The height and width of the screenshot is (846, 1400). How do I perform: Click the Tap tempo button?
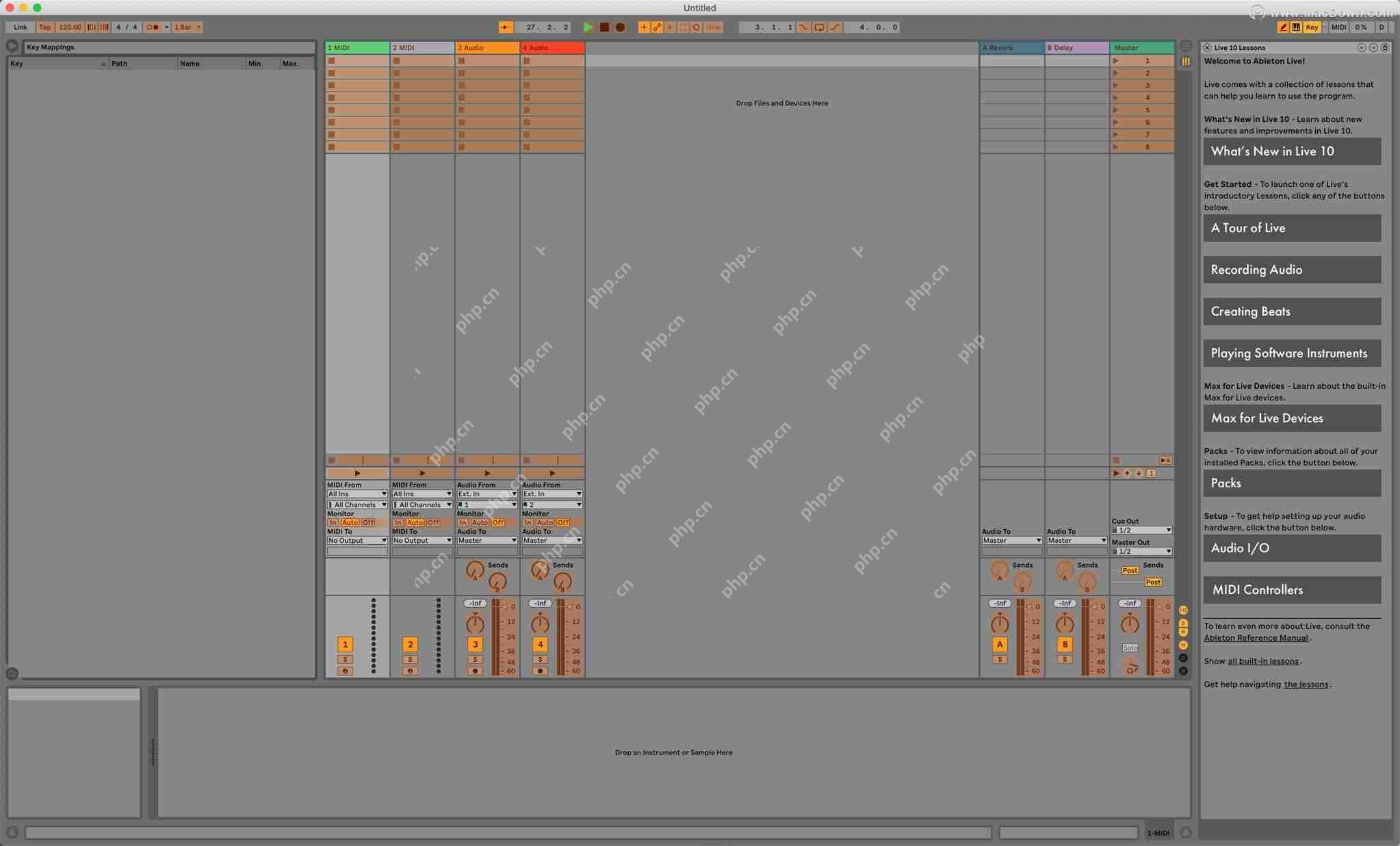pos(44,27)
